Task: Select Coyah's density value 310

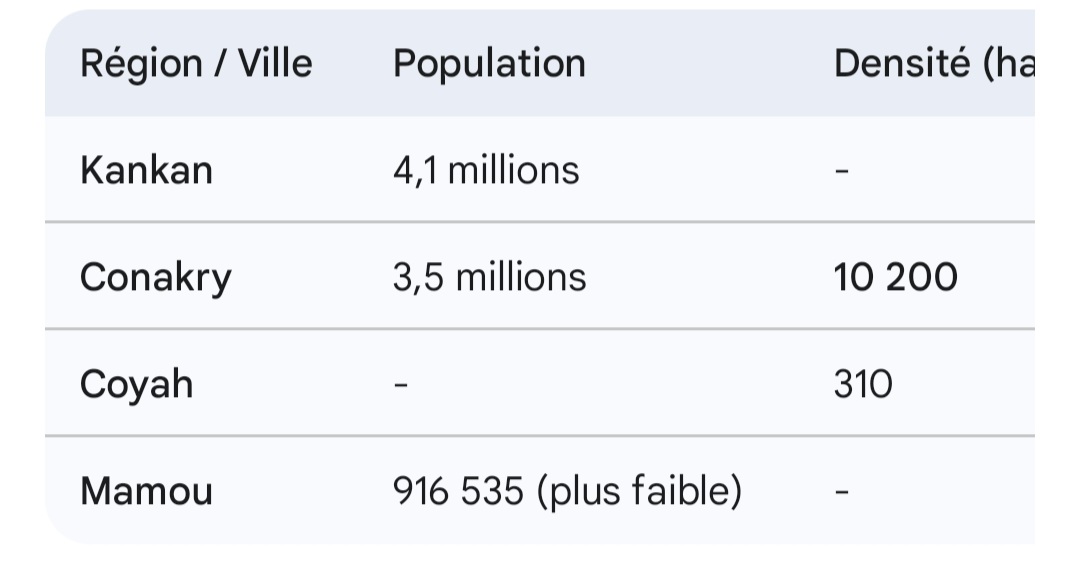Action: [863, 385]
